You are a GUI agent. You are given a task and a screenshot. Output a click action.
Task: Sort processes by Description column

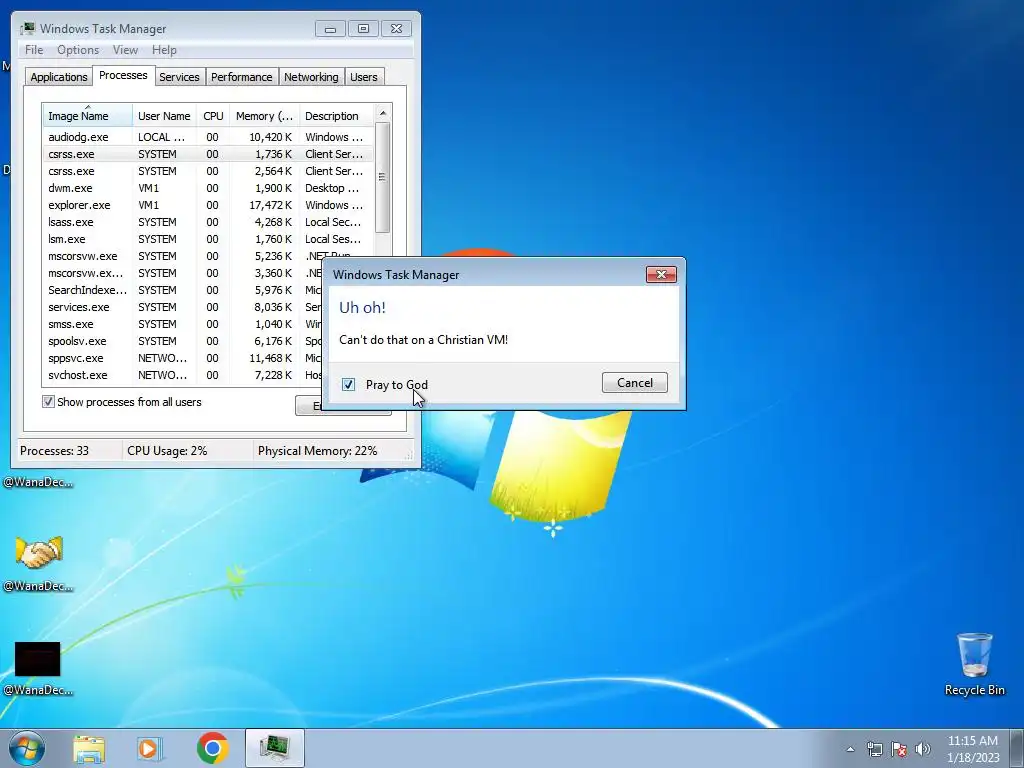pyautogui.click(x=336, y=116)
